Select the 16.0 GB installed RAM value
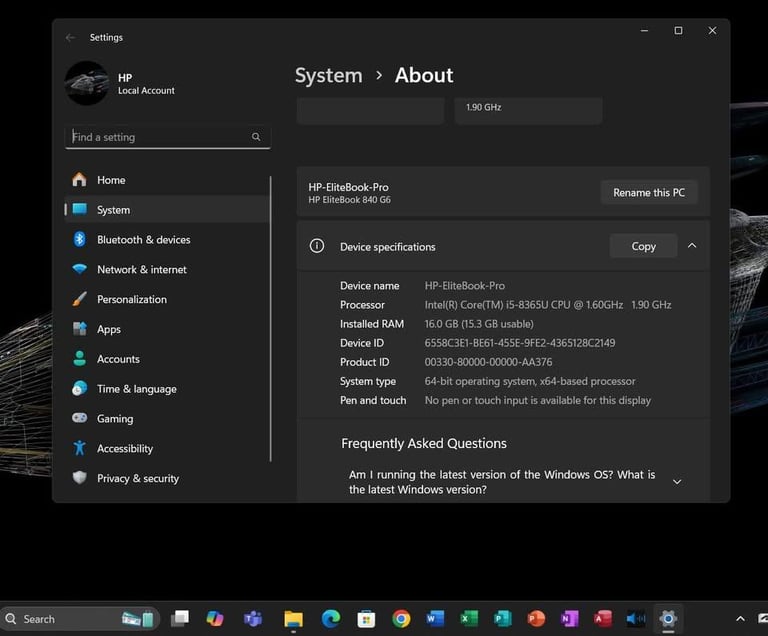Screen dimensions: 768x636 479,324
